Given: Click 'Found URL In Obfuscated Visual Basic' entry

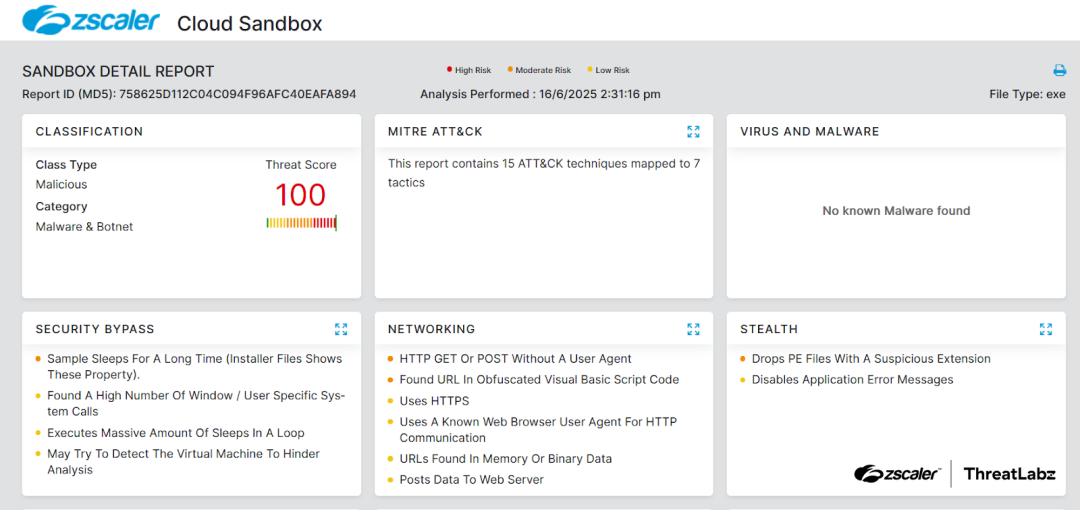Looking at the screenshot, I should click(539, 380).
